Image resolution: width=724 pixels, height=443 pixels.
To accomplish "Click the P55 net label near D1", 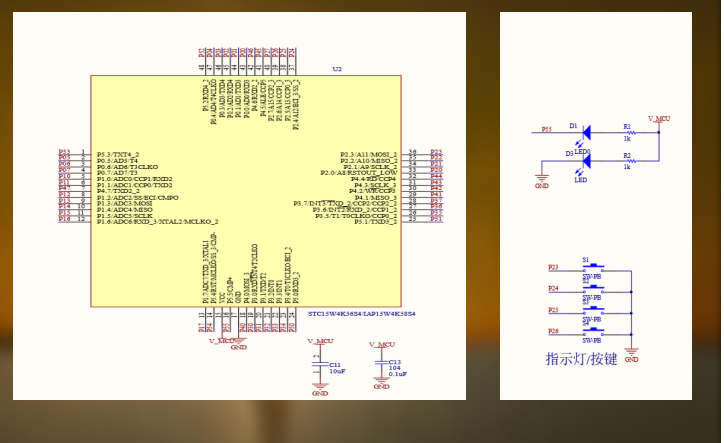I will [546, 129].
